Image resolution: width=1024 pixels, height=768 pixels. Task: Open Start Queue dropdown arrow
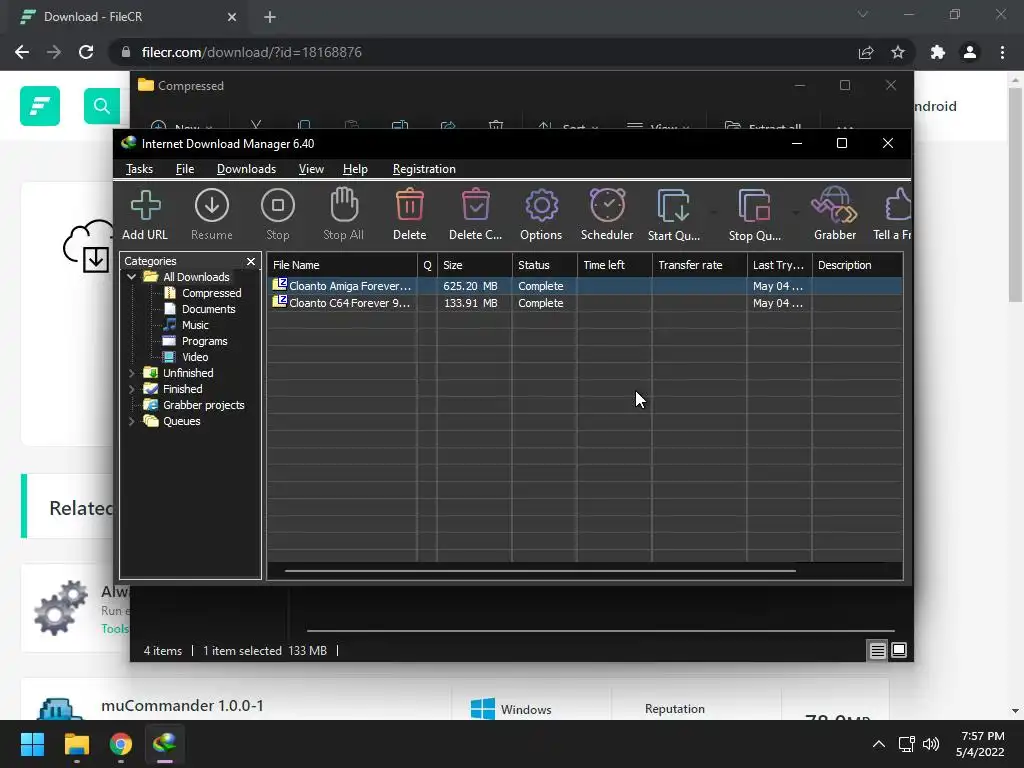tap(713, 212)
